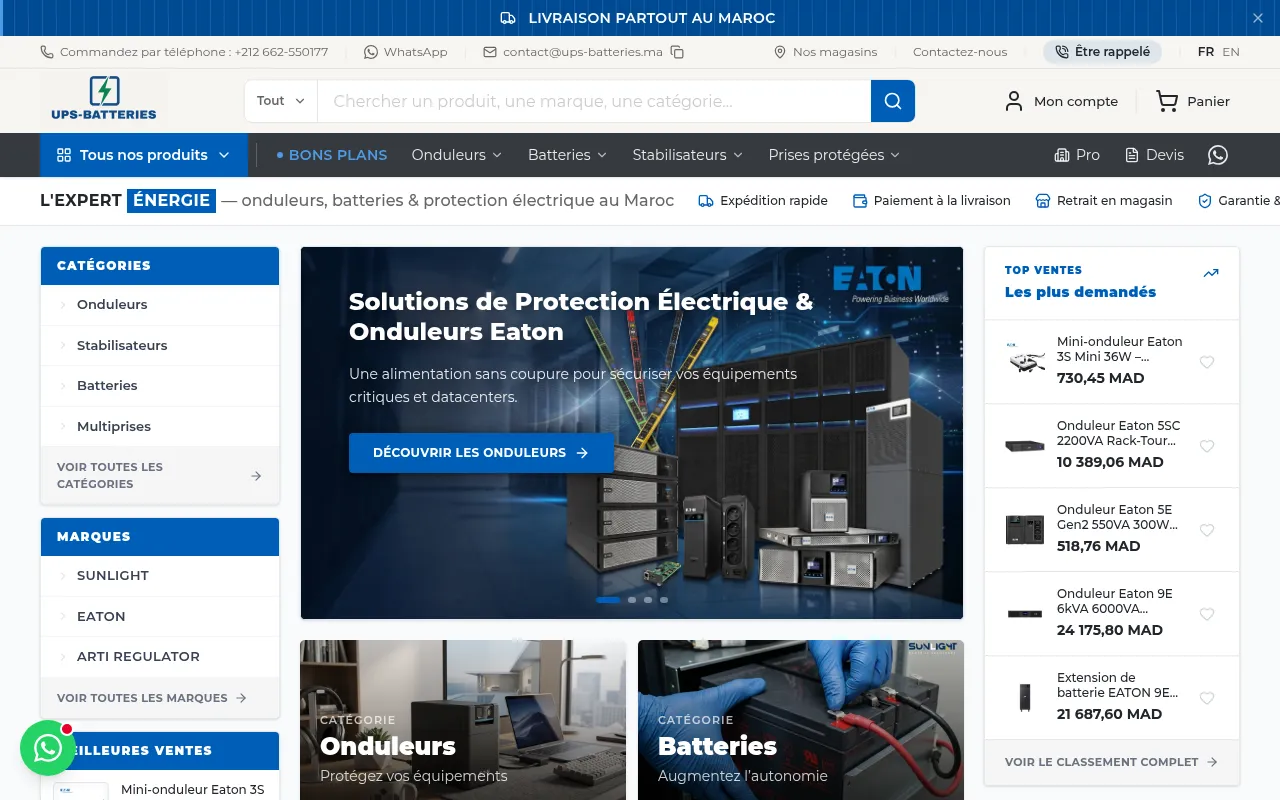The image size is (1280, 800).
Task: Click the Contactez-nous link
Action: pos(960,52)
